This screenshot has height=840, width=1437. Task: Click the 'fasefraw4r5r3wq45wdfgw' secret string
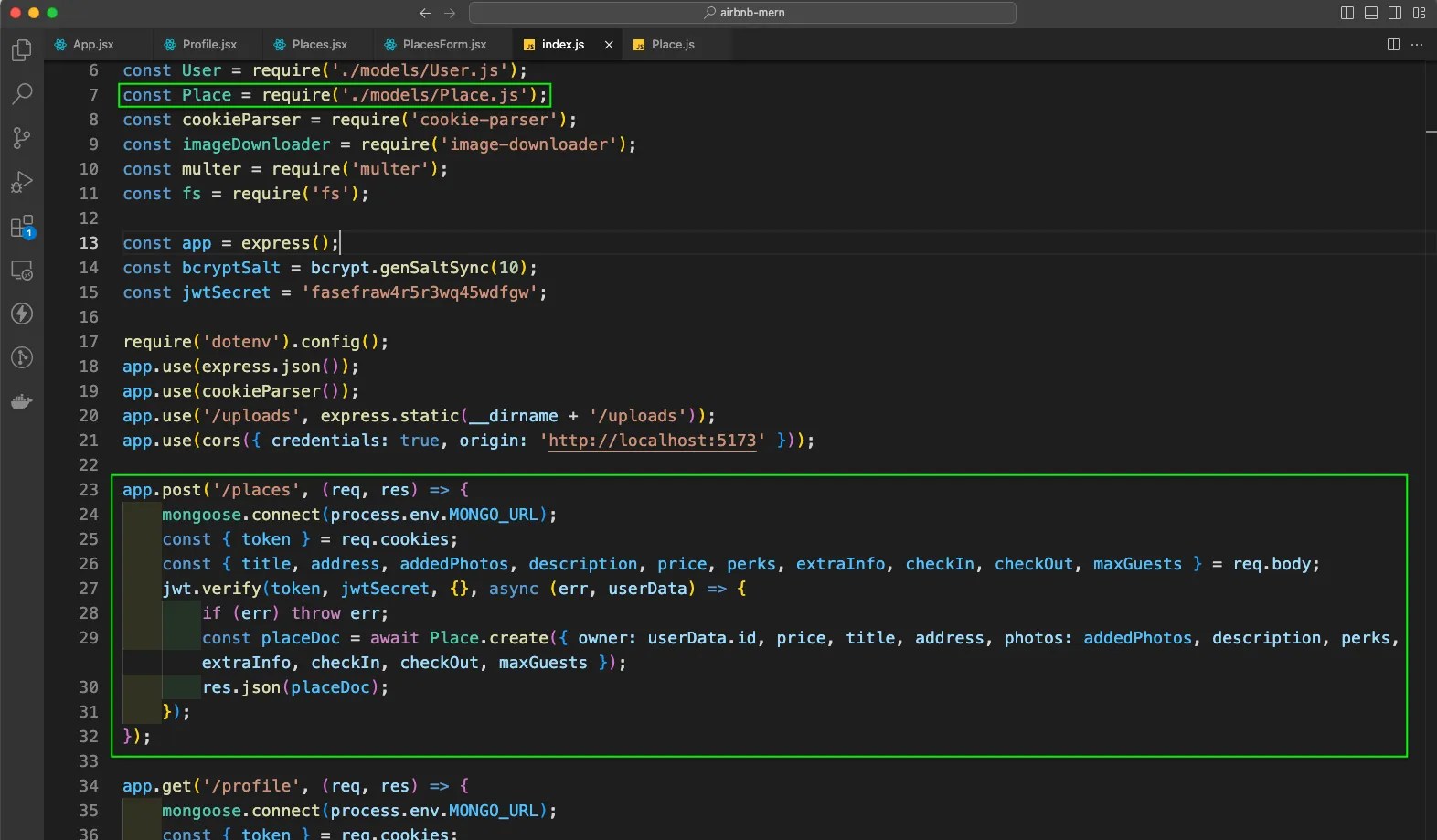click(420, 292)
